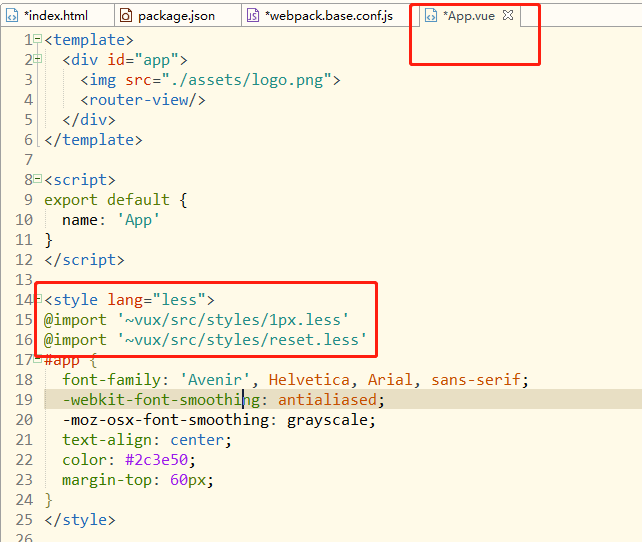Image resolution: width=642 pixels, height=542 pixels.
Task: Collapse the style block on line 14
Action: (x=38, y=298)
